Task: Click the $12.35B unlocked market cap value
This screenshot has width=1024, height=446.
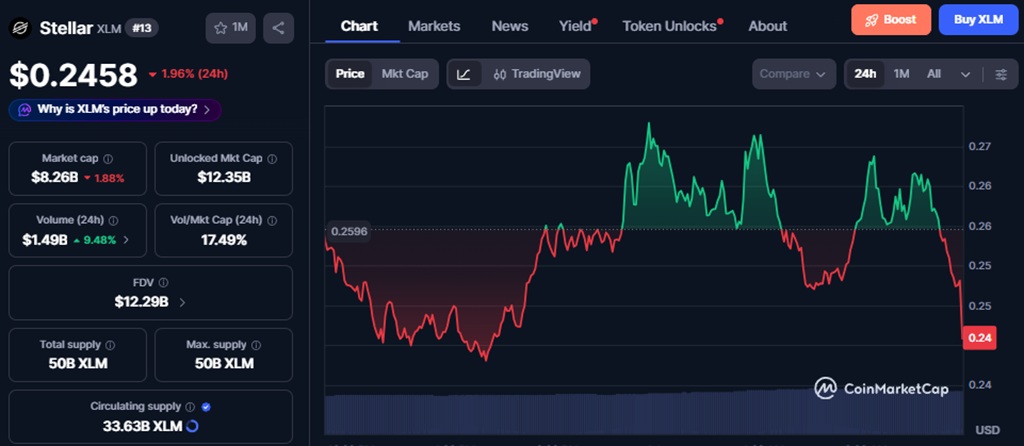Action: (x=224, y=178)
